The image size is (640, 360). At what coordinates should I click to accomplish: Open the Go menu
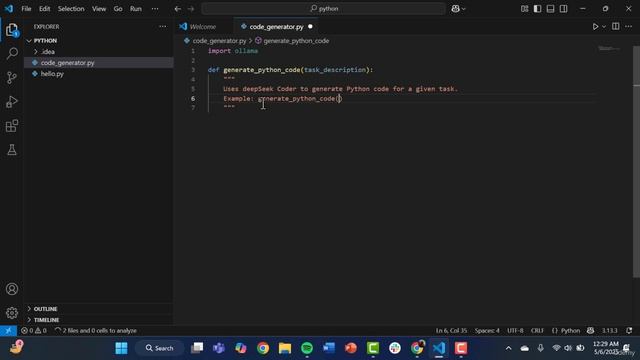118,9
